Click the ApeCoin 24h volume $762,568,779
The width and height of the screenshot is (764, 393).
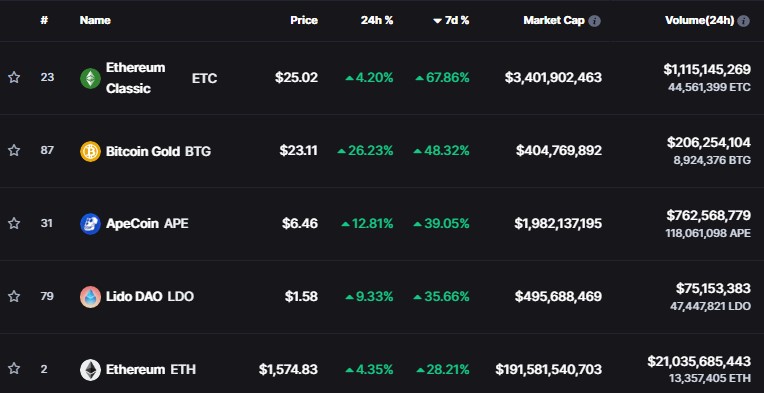pos(708,215)
